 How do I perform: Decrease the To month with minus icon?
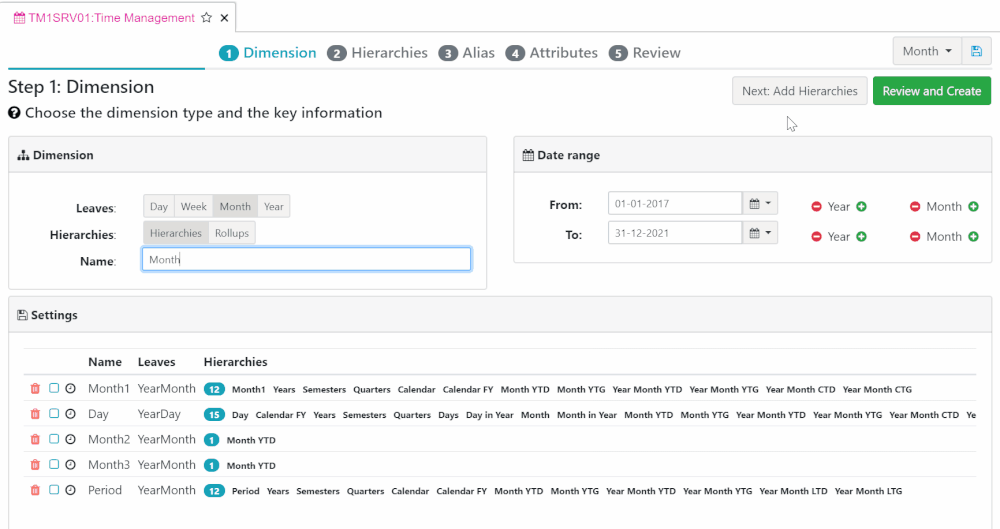[x=915, y=237]
